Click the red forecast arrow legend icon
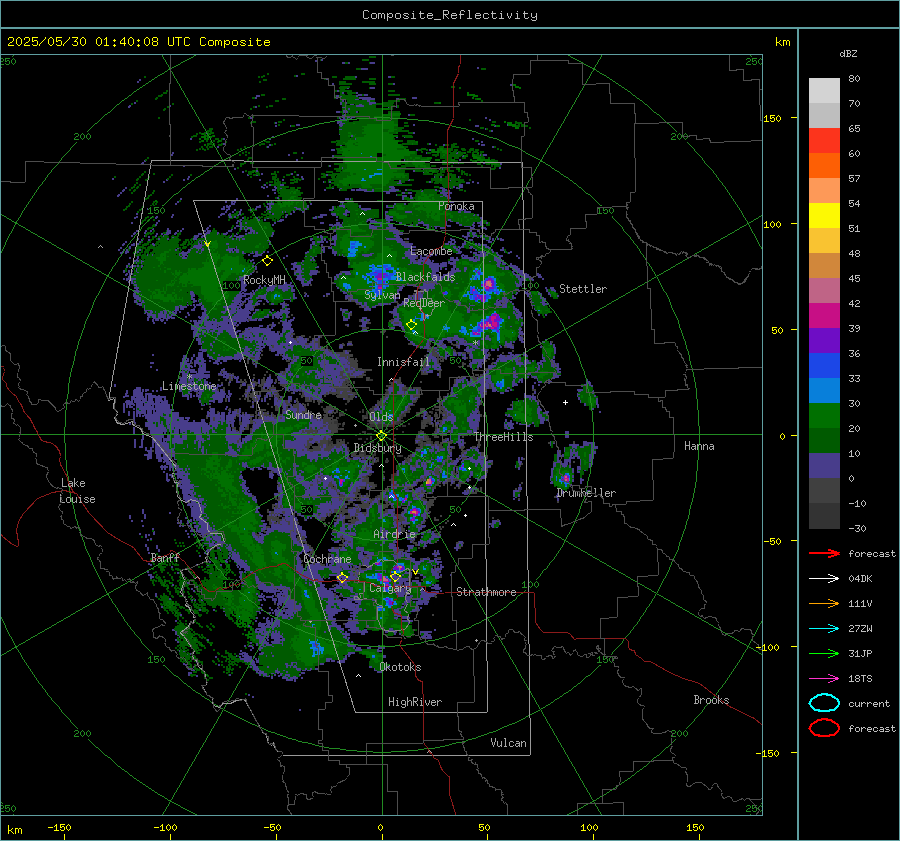 (x=824, y=553)
